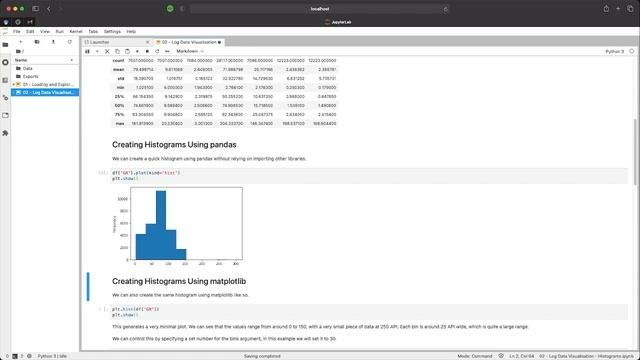Select the JupyterLab browser tab
640x360 pixels.
tap(338, 22)
